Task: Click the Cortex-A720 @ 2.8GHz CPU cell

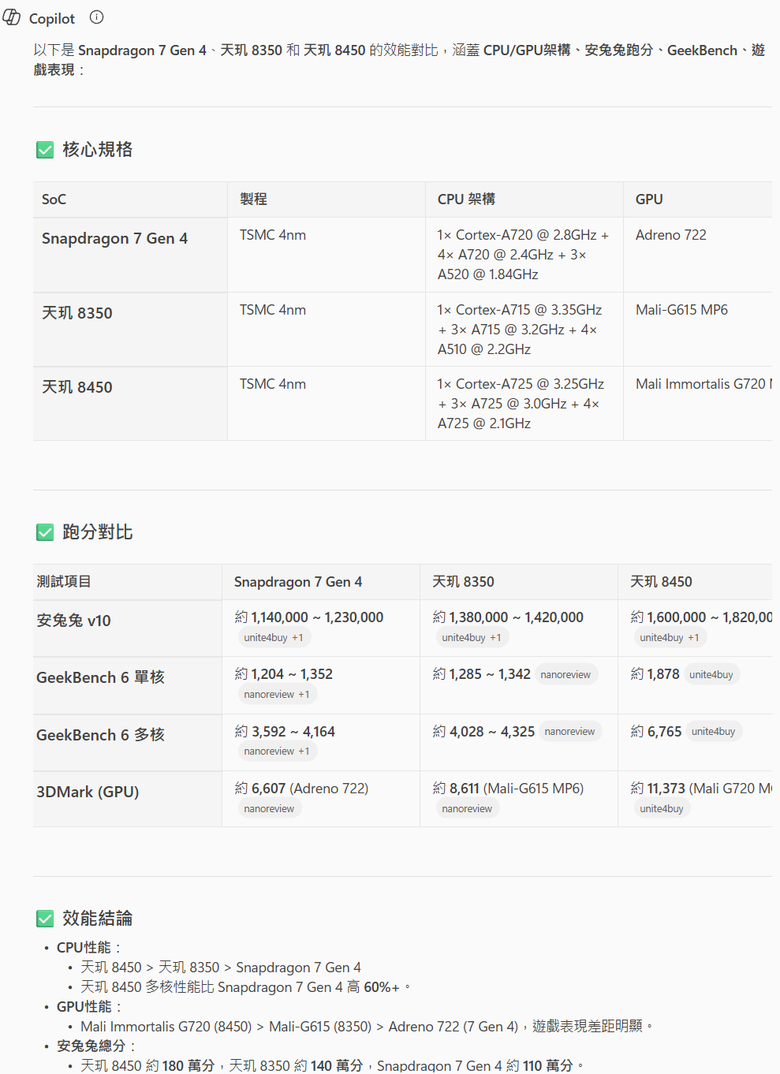Action: pos(523,255)
